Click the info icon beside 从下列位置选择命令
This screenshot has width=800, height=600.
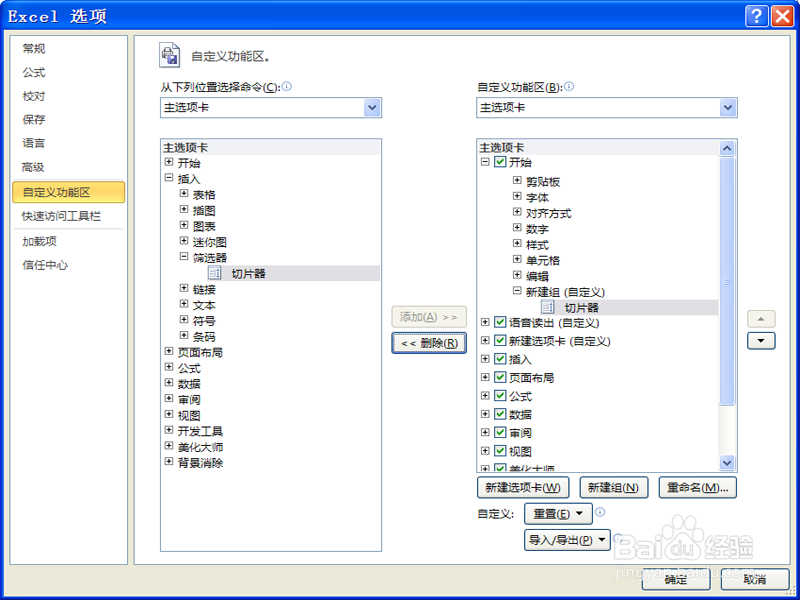point(287,86)
